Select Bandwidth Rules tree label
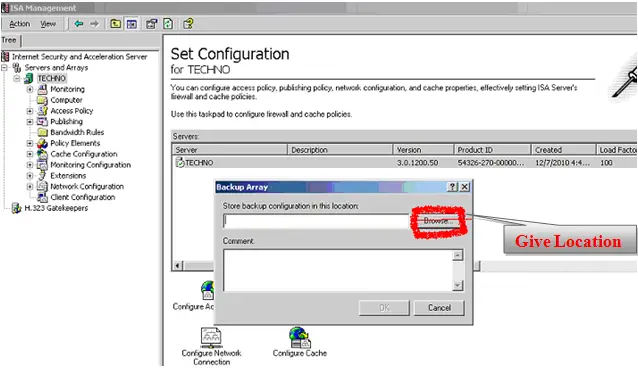638x375 pixels. point(77,132)
